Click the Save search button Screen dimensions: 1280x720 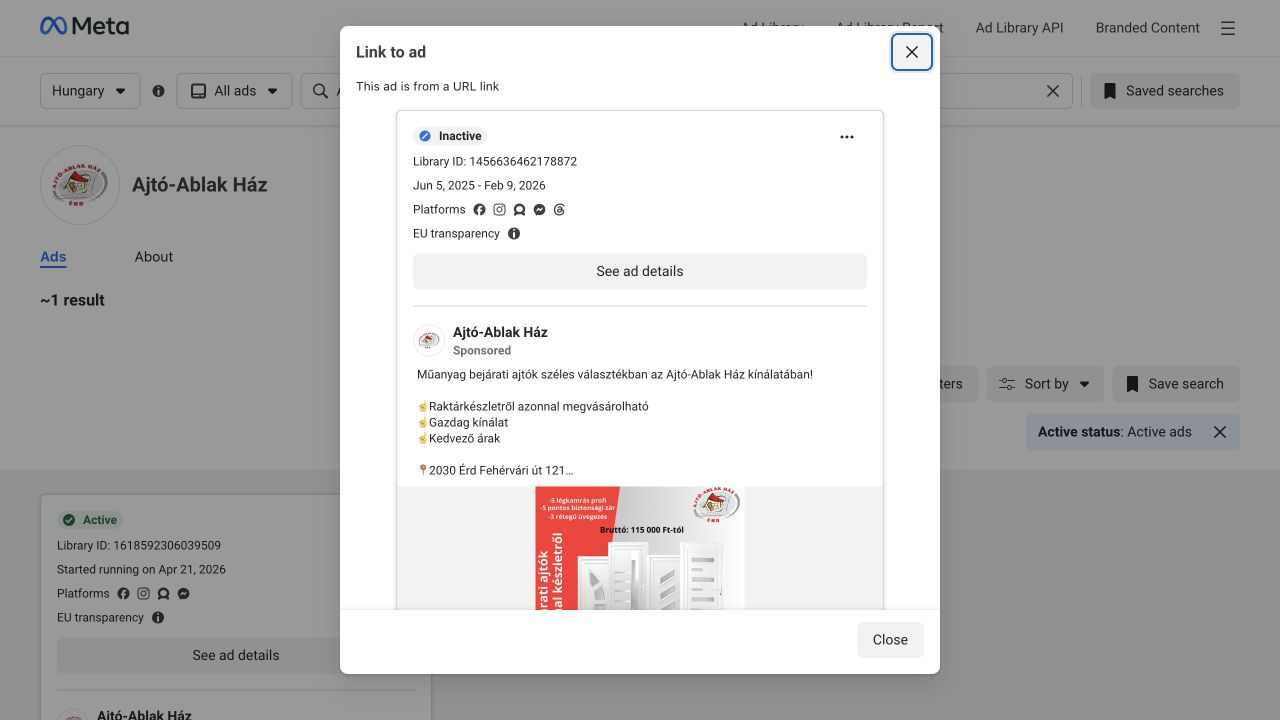click(x=1175, y=384)
